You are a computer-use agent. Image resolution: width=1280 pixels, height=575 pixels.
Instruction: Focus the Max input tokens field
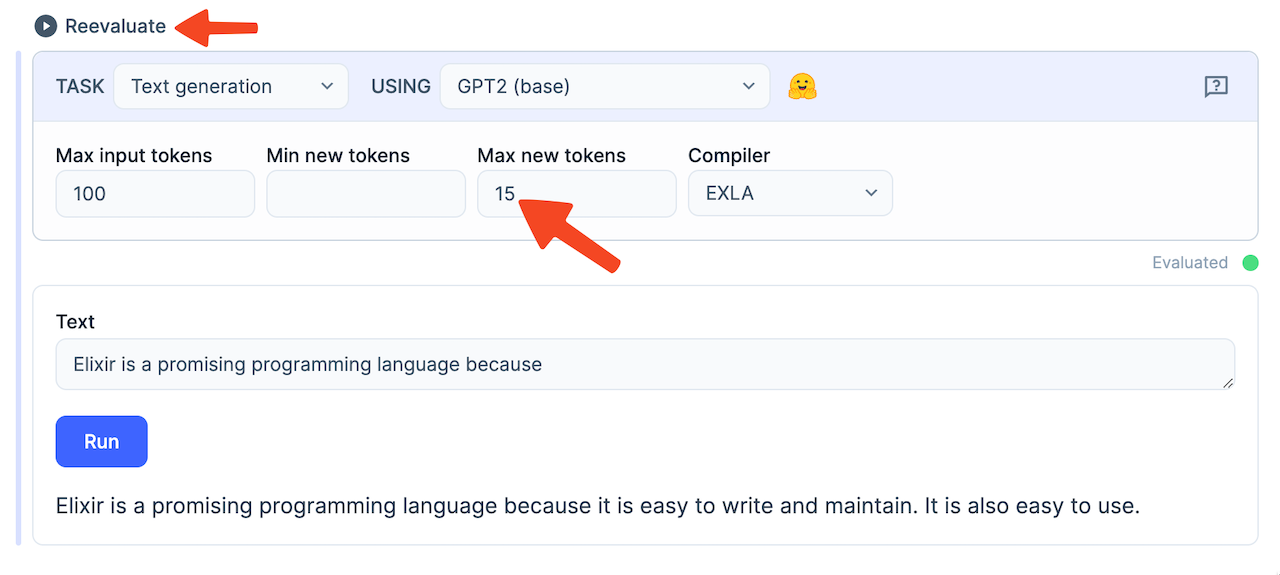click(x=155, y=194)
